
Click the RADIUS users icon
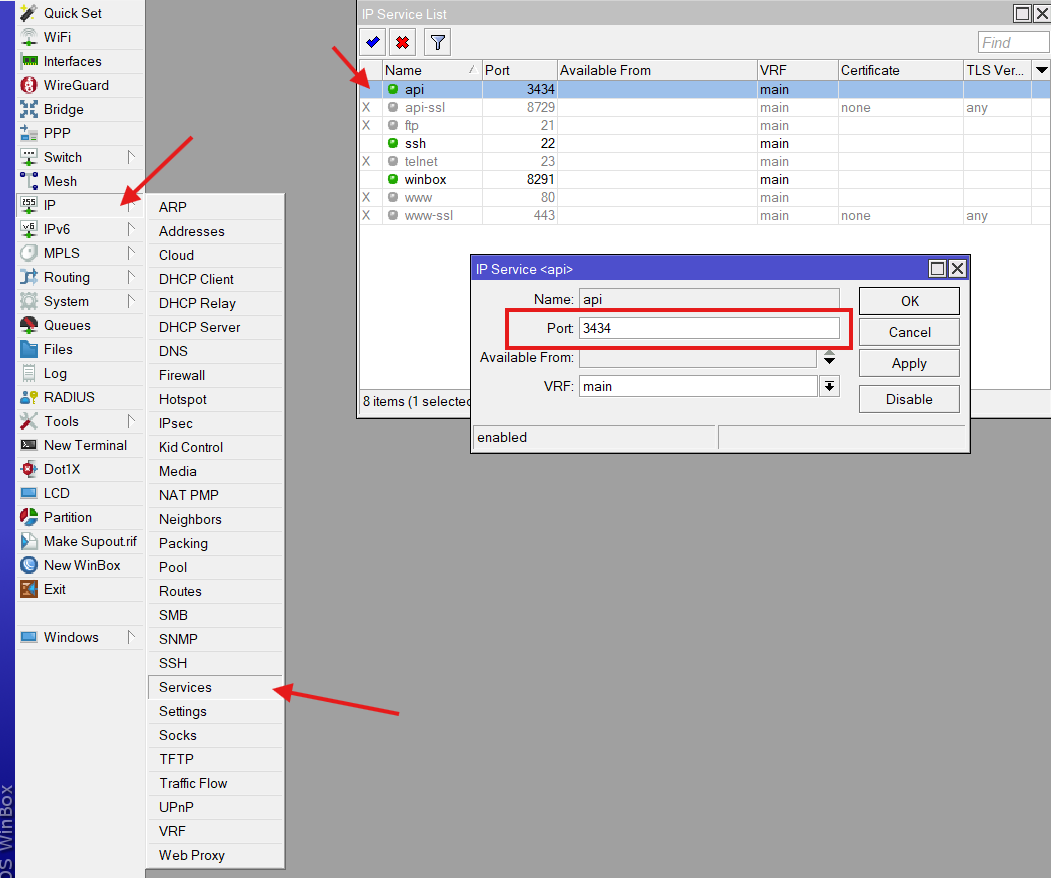(29, 397)
